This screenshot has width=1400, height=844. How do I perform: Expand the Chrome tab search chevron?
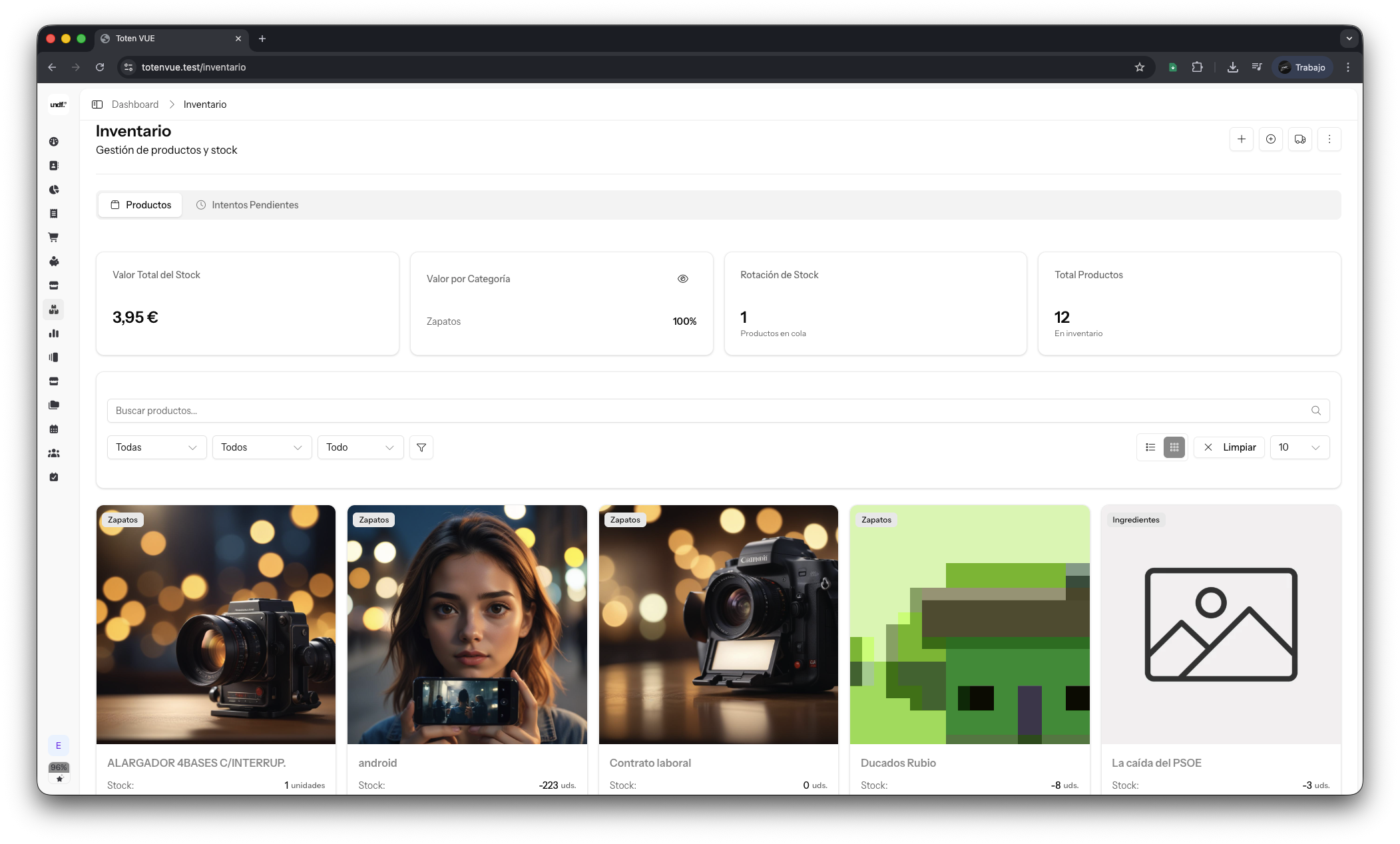point(1349,39)
